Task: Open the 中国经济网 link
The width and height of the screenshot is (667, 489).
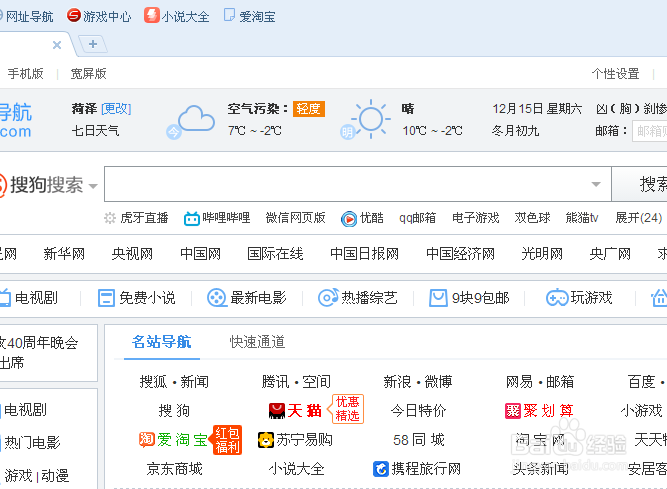Action: (460, 254)
